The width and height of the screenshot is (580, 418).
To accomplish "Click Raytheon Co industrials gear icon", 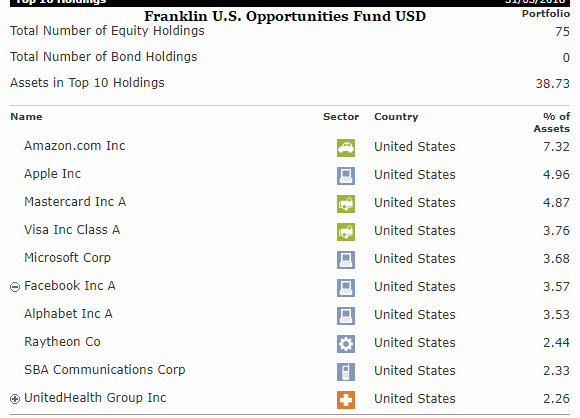I will tap(346, 344).
